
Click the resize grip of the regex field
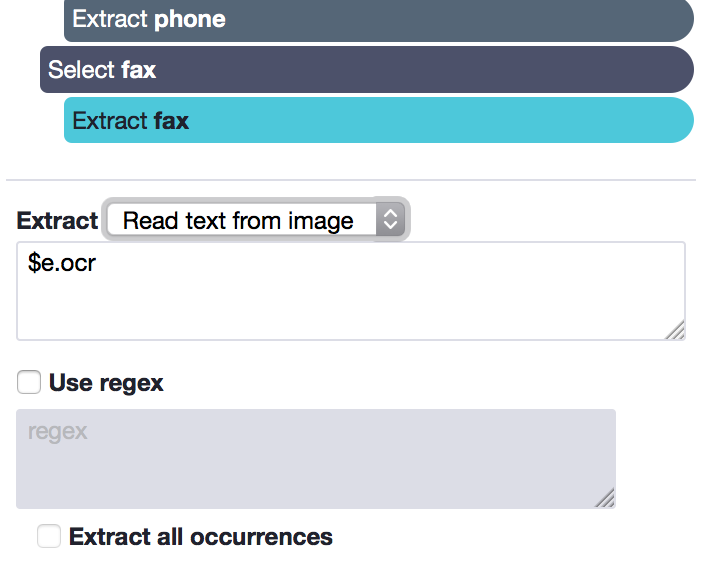(605, 498)
